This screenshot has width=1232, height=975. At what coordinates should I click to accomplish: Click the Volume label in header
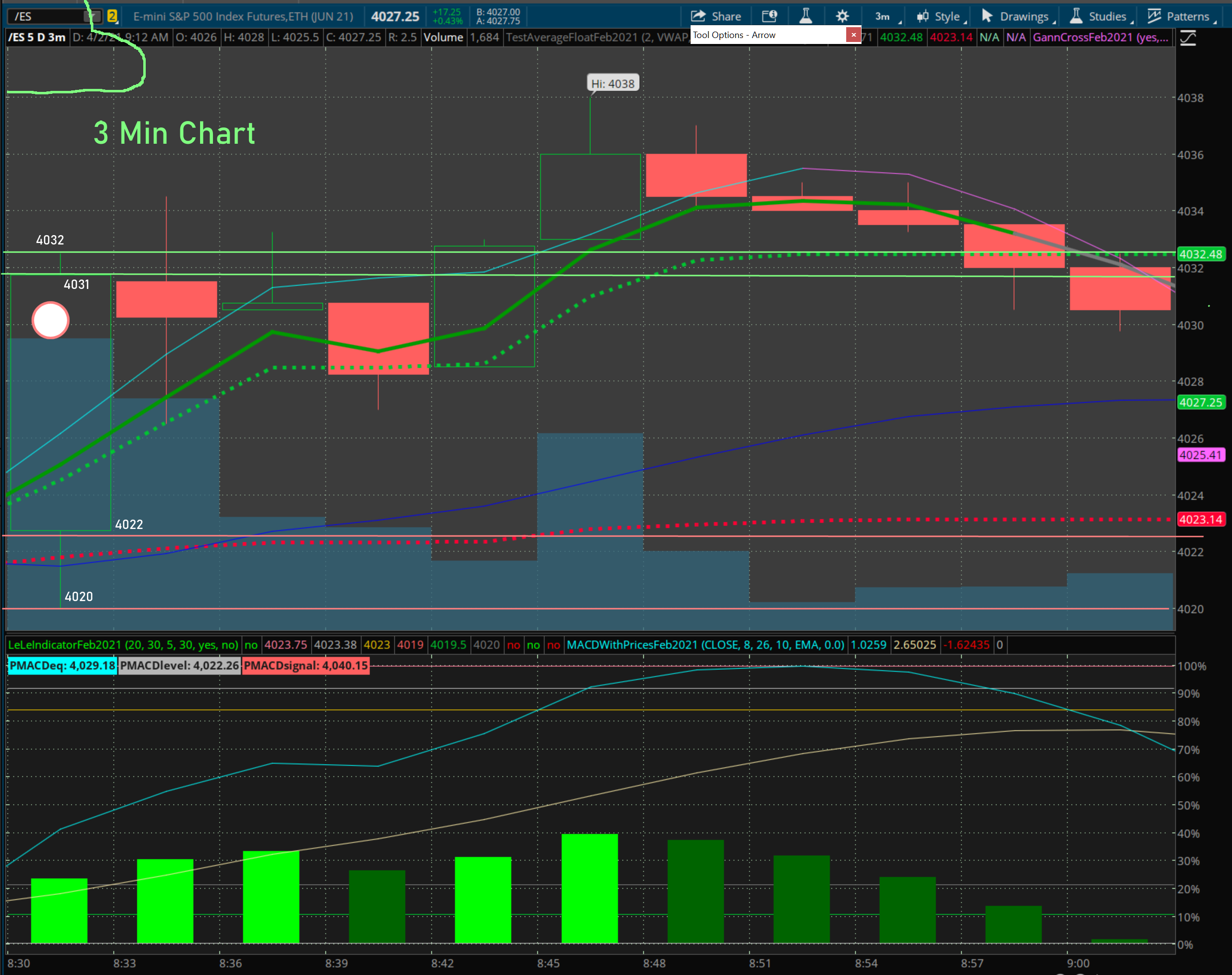tap(443, 38)
